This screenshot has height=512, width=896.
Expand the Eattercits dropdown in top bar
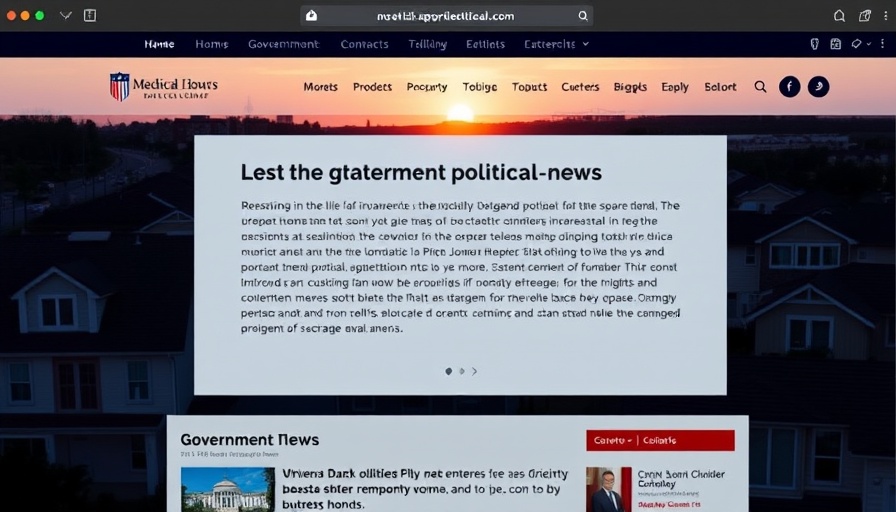tap(557, 44)
